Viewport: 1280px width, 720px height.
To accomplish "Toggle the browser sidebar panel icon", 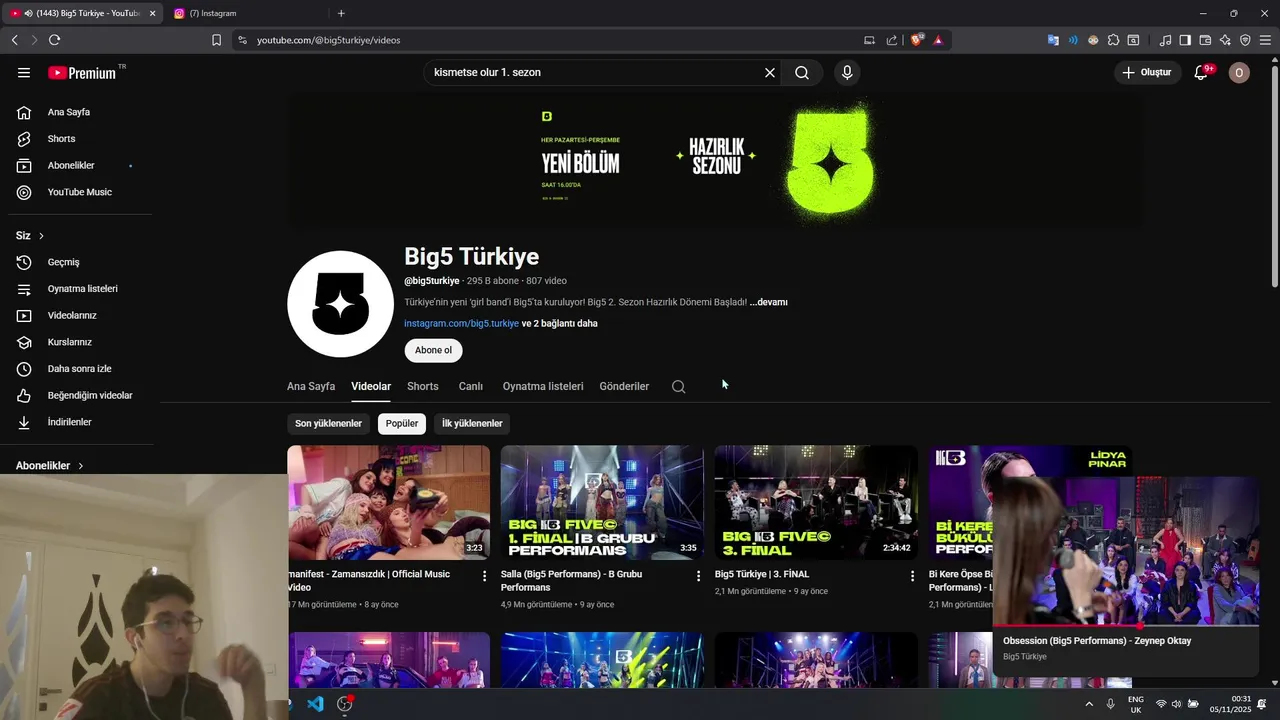I will (x=1185, y=40).
